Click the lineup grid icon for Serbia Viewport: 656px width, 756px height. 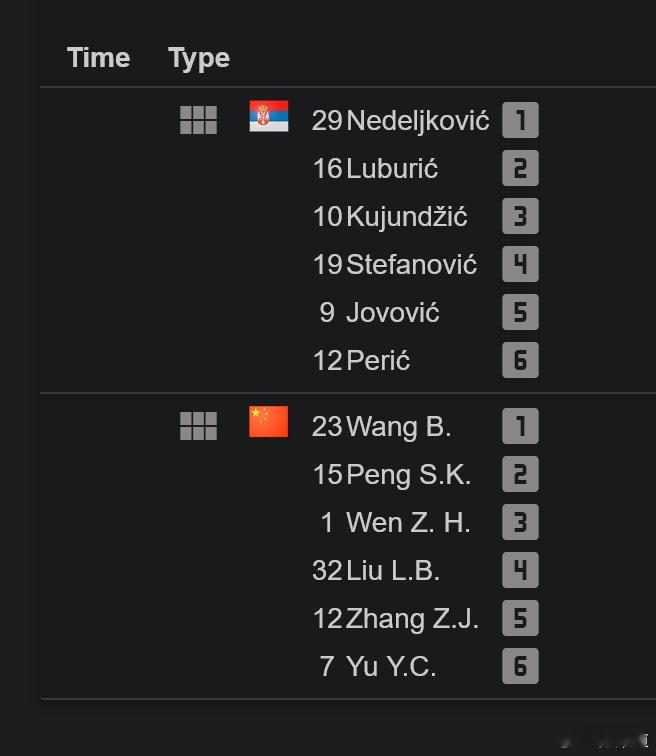click(198, 120)
